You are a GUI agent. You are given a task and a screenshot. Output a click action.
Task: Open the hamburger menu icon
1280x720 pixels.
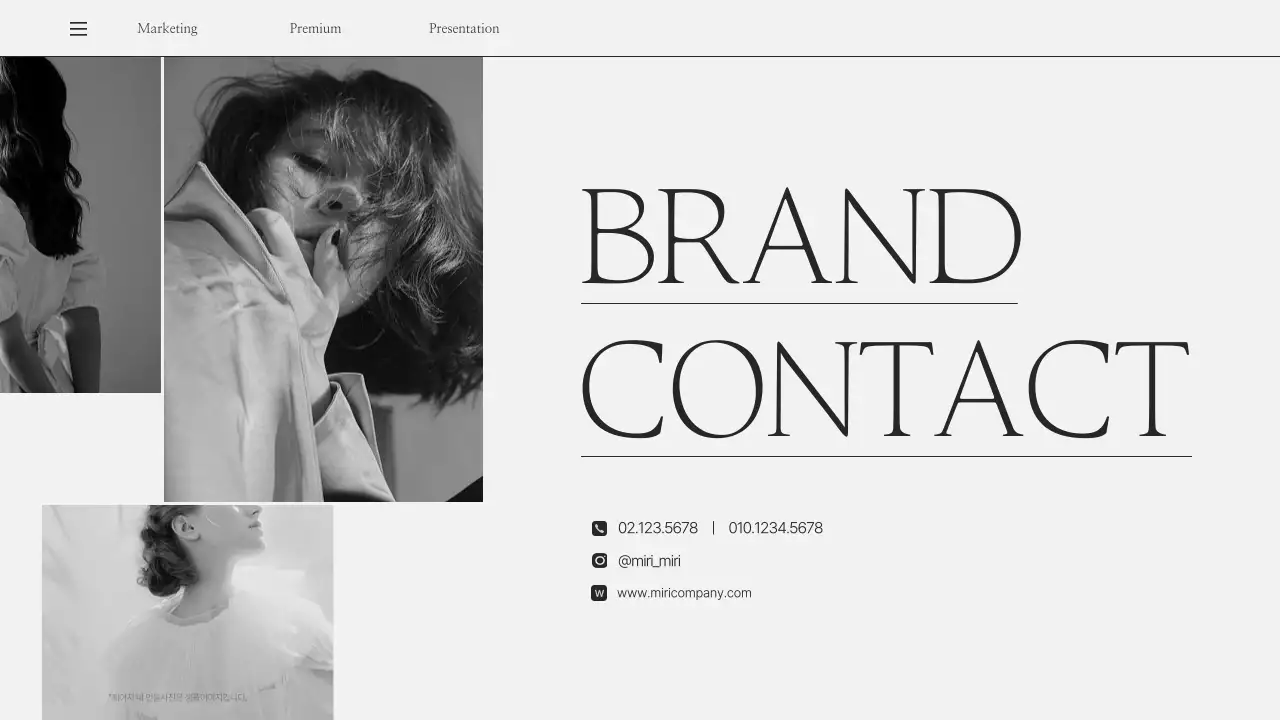point(78,29)
